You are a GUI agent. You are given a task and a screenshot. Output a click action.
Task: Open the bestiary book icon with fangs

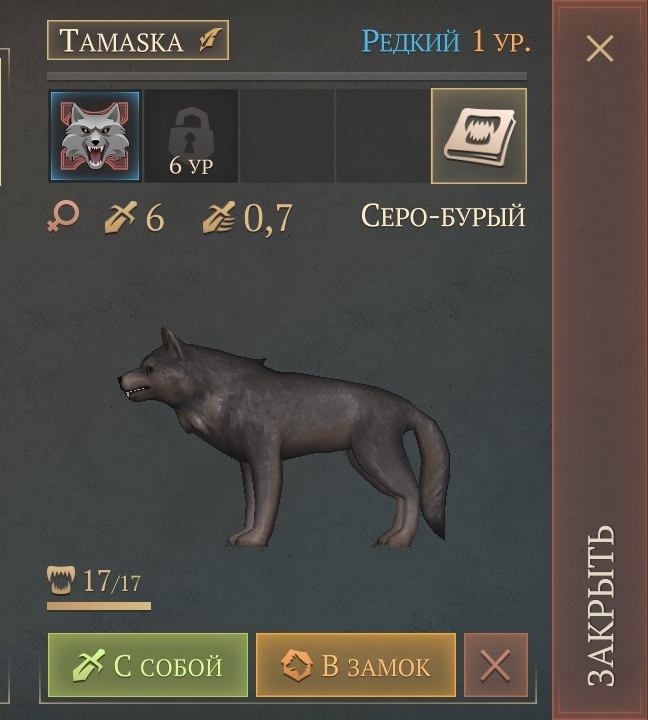(479, 136)
